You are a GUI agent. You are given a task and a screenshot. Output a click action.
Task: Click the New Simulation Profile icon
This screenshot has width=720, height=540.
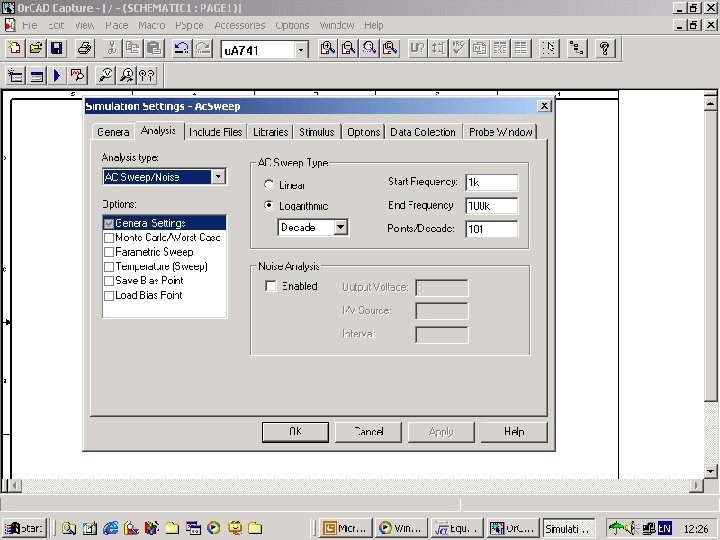(x=15, y=75)
